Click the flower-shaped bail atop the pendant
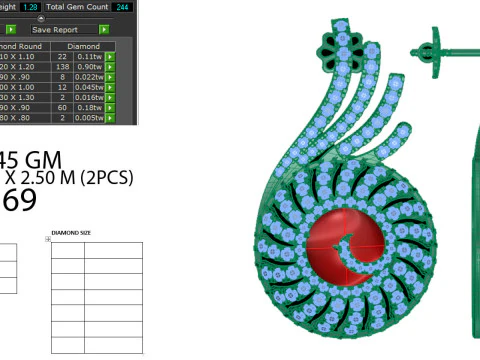Viewport: 480px width, 360px height. pyautogui.click(x=340, y=52)
